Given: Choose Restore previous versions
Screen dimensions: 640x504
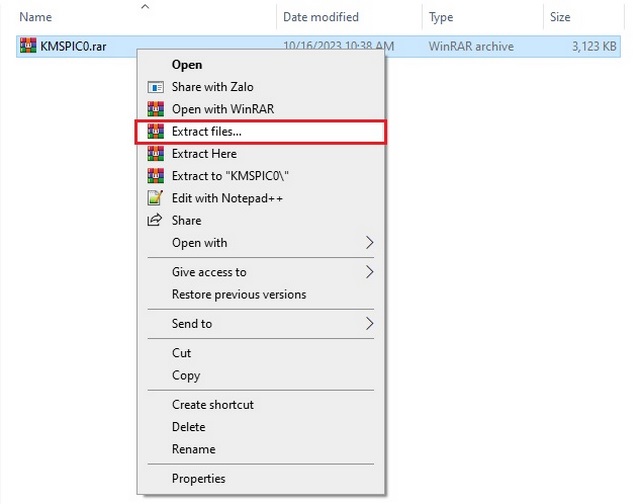Looking at the screenshot, I should pos(239,295).
